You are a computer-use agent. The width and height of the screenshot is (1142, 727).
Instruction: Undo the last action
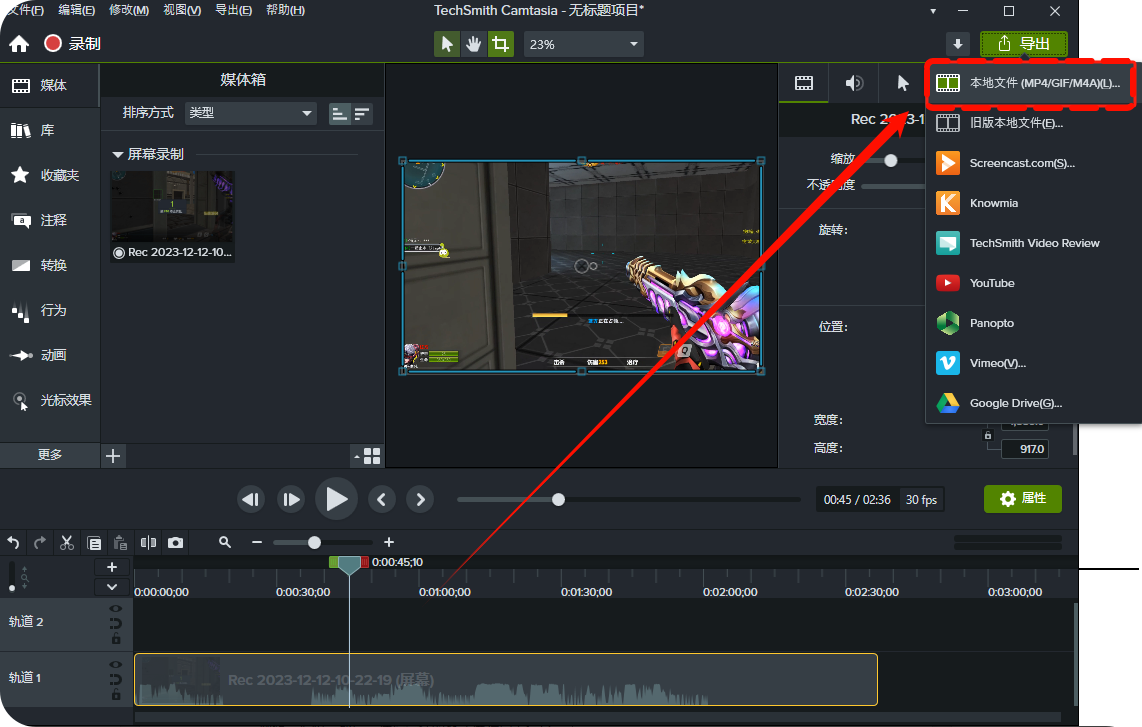tap(13, 543)
